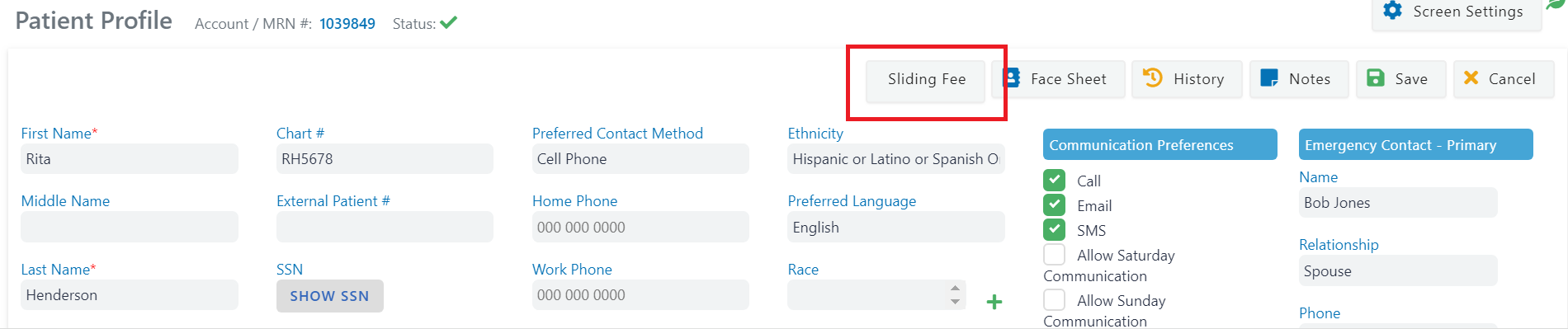Toggle the SMS communication checkbox

tap(1054, 230)
